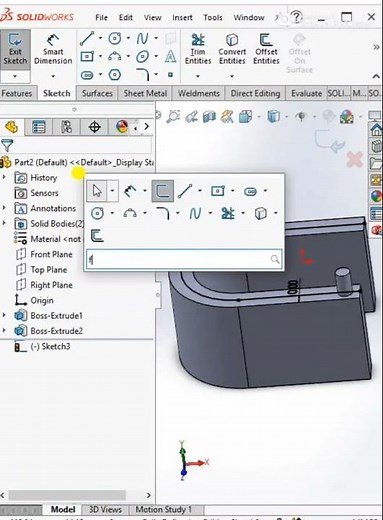Open PropertyManager tab
The width and height of the screenshot is (383, 520).
coord(39,127)
